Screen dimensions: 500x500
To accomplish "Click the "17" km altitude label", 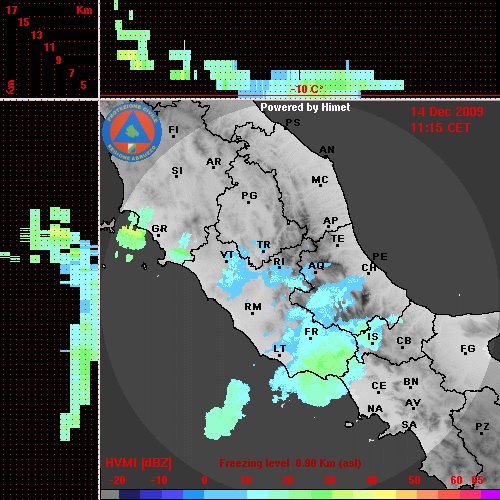I will coord(11,10).
